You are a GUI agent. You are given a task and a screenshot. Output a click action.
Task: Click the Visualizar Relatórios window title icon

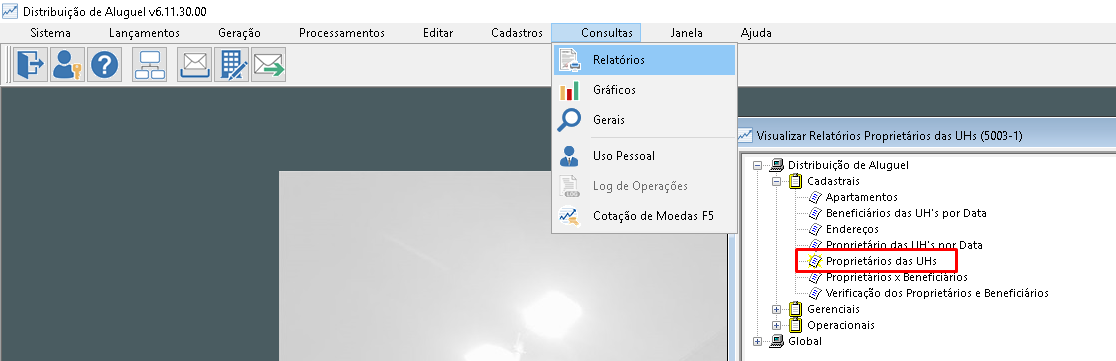point(745,135)
